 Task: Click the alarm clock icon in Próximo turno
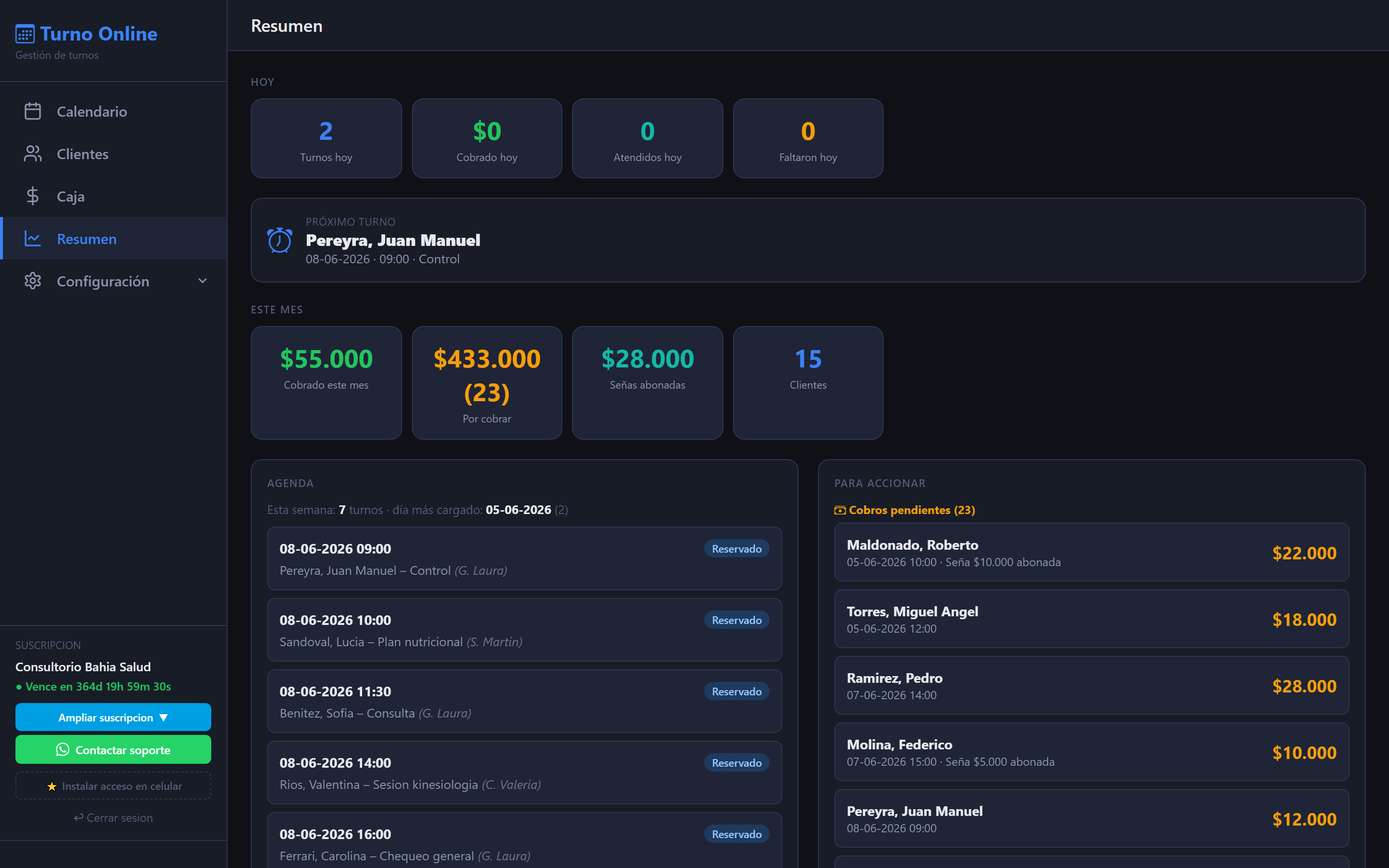tap(280, 240)
